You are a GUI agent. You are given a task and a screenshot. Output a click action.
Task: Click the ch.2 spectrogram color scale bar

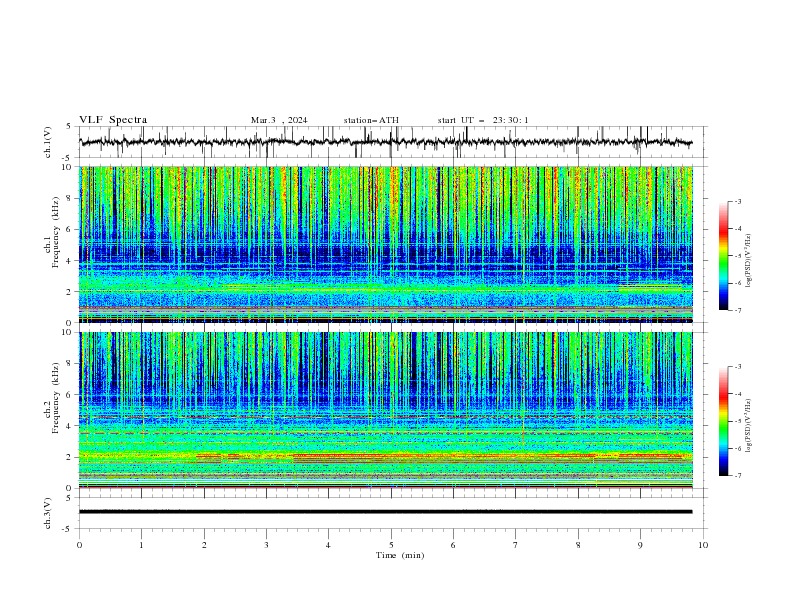(723, 421)
